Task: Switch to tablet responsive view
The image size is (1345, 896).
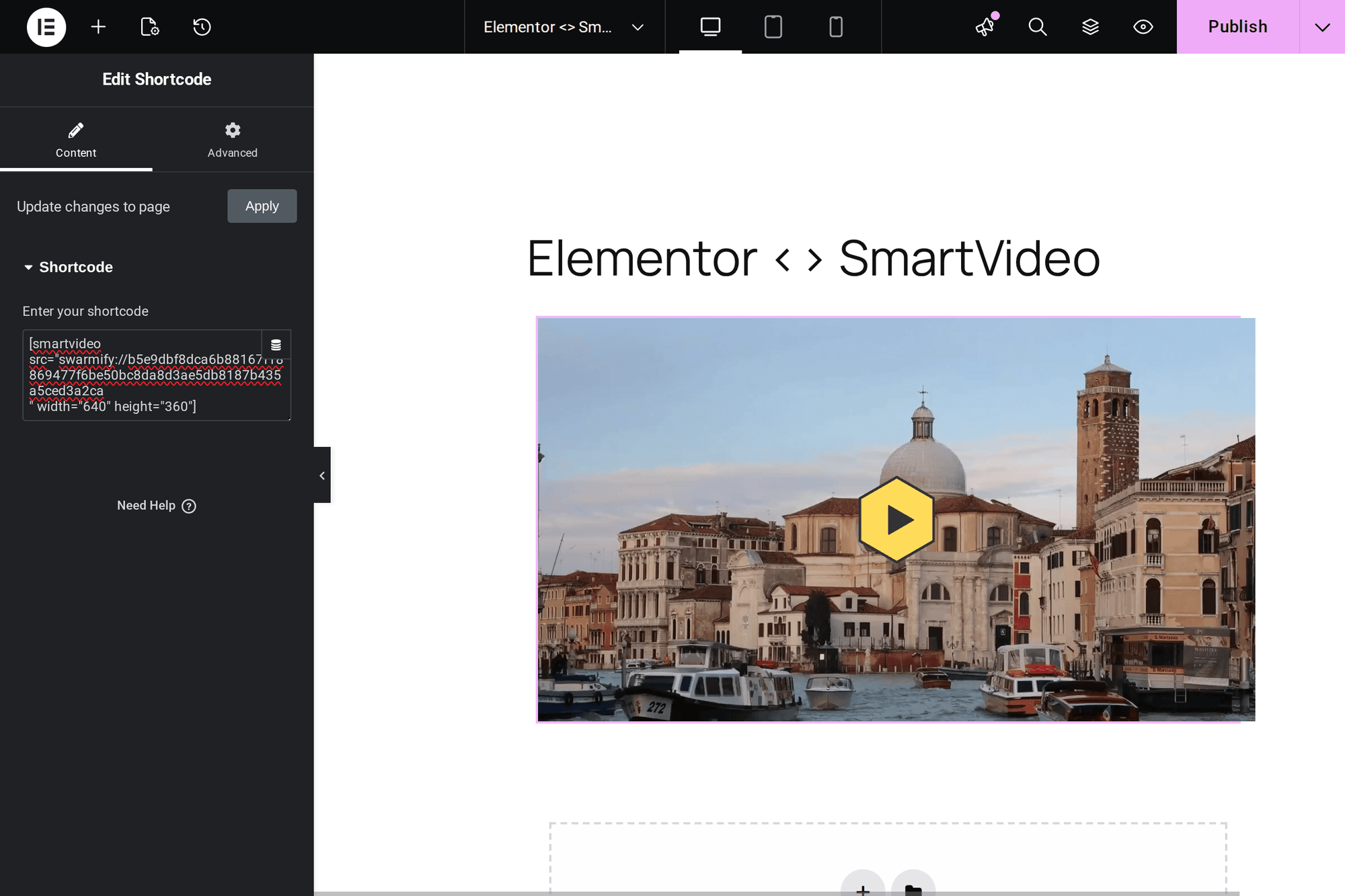Action: pyautogui.click(x=773, y=27)
